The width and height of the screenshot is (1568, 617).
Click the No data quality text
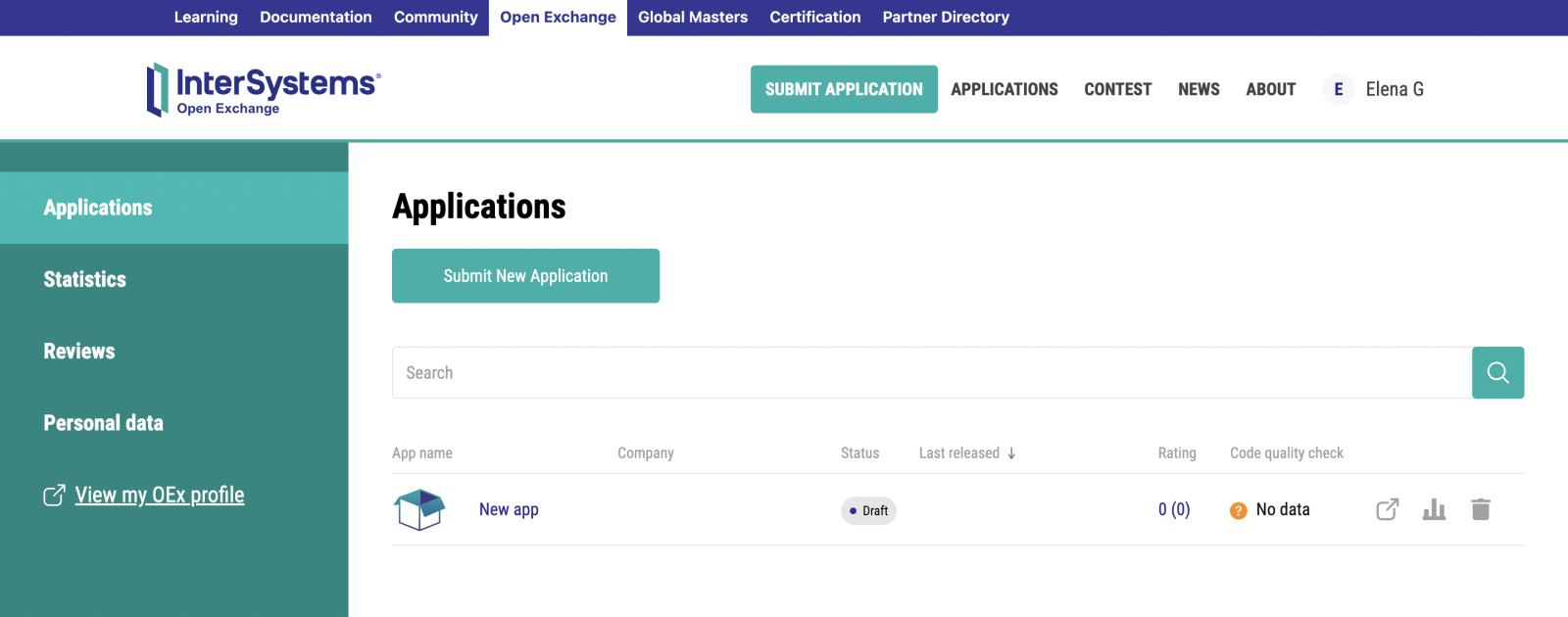pyautogui.click(x=1283, y=509)
